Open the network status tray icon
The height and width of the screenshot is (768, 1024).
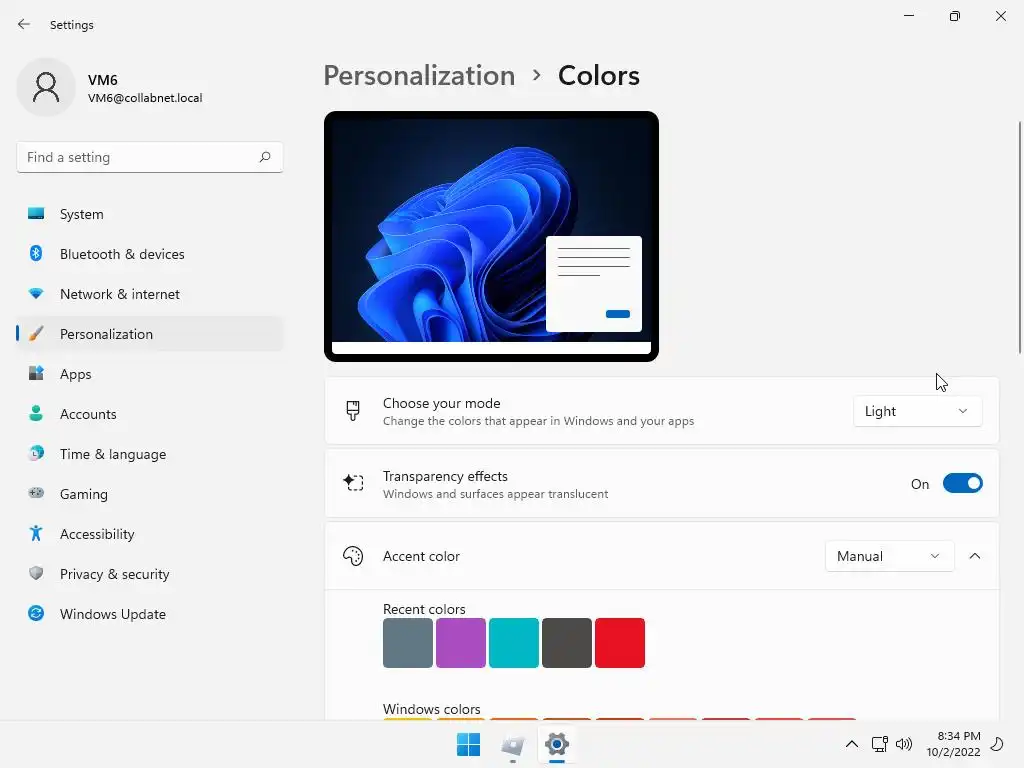tap(879, 744)
